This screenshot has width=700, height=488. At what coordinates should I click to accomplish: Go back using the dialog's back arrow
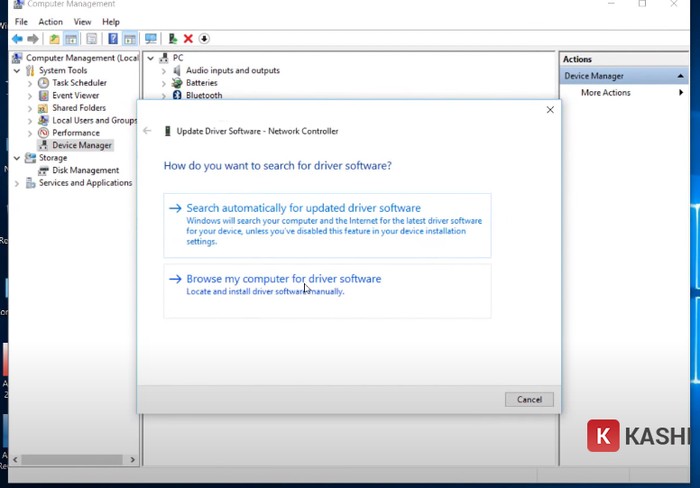coord(147,131)
